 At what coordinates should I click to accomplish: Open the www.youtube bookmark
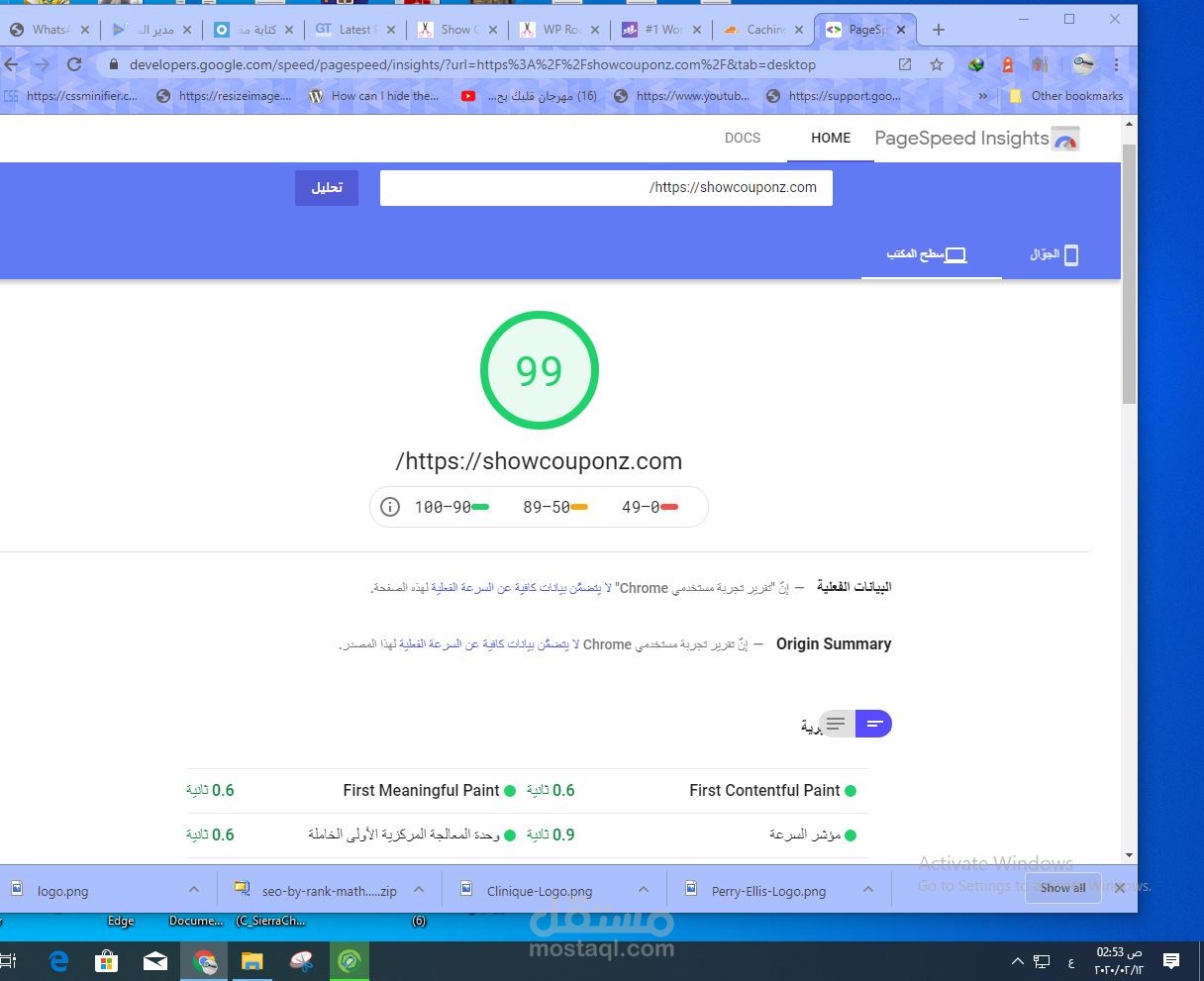[x=682, y=96]
